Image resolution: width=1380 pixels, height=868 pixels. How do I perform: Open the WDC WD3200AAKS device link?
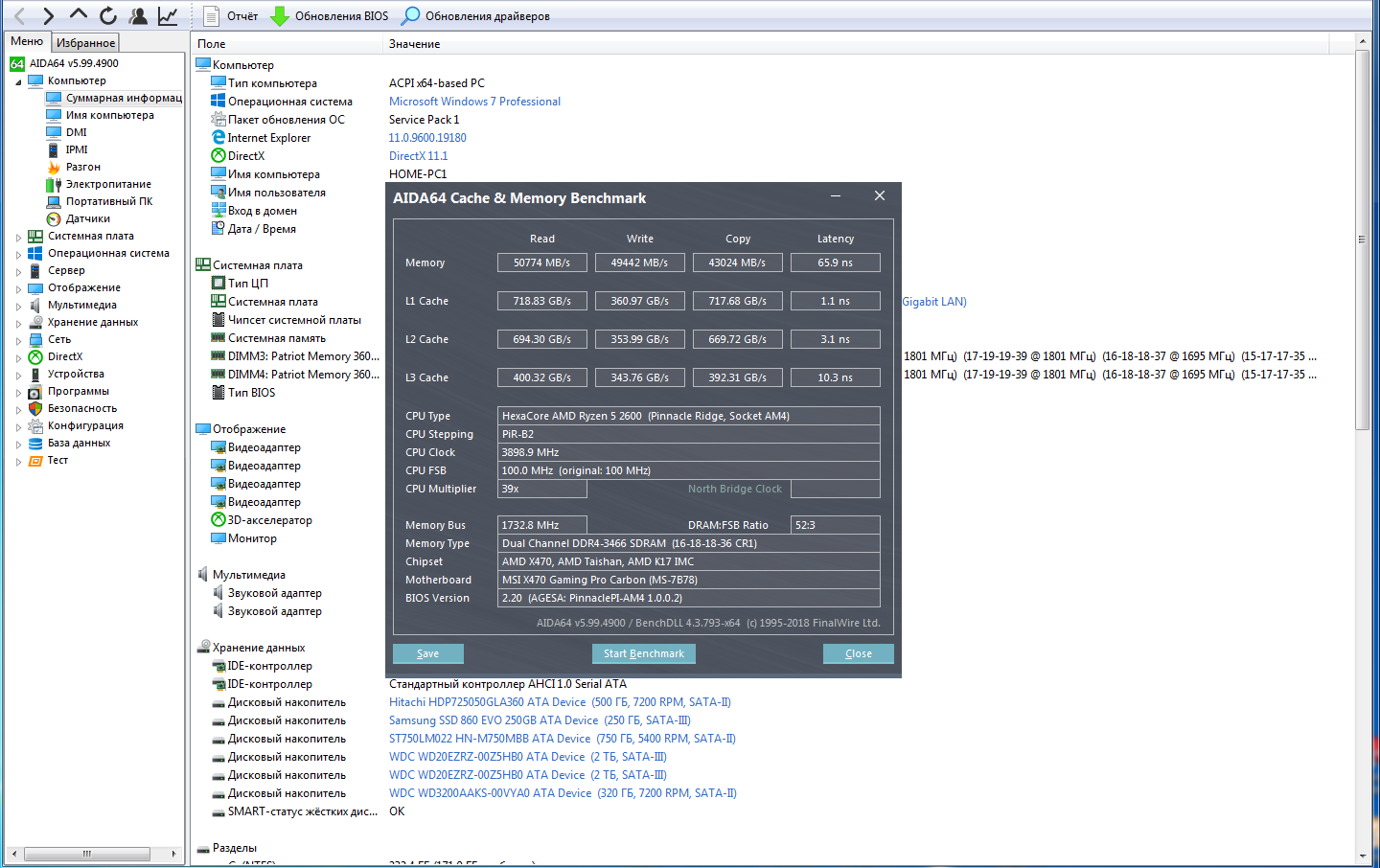point(563,793)
